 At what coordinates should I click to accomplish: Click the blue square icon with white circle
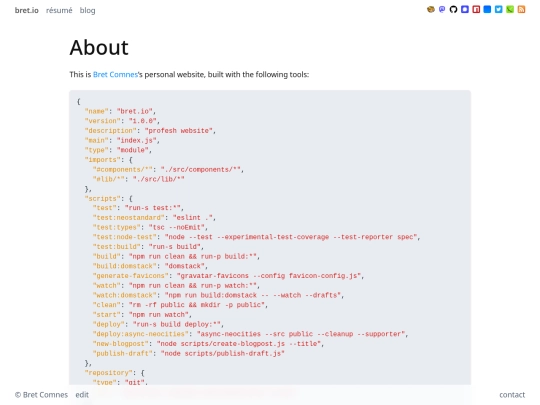point(465,9)
